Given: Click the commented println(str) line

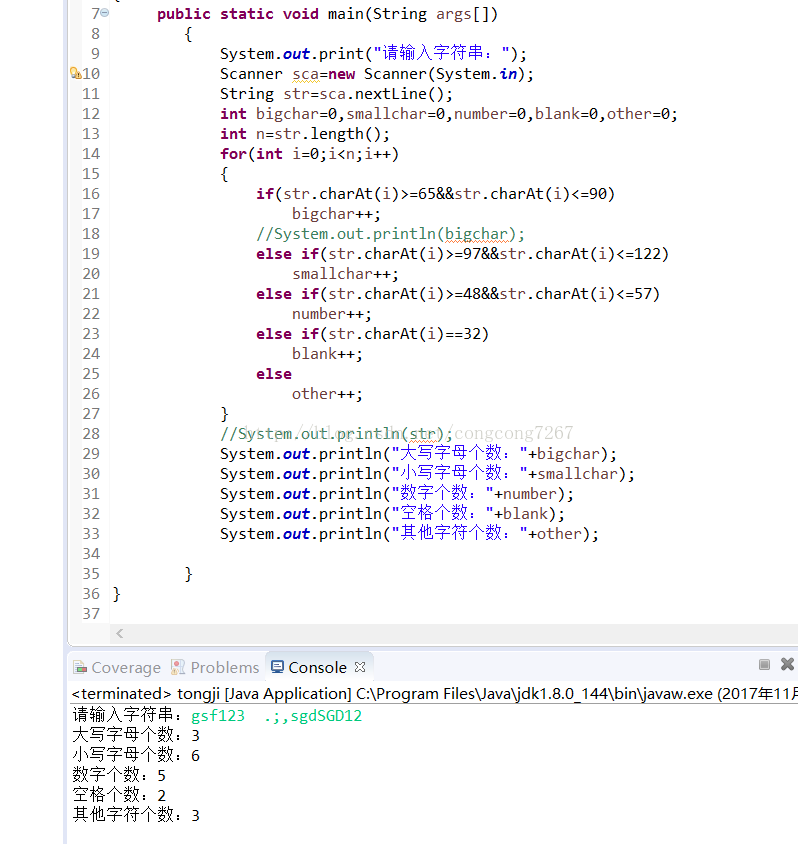Looking at the screenshot, I should point(336,434).
